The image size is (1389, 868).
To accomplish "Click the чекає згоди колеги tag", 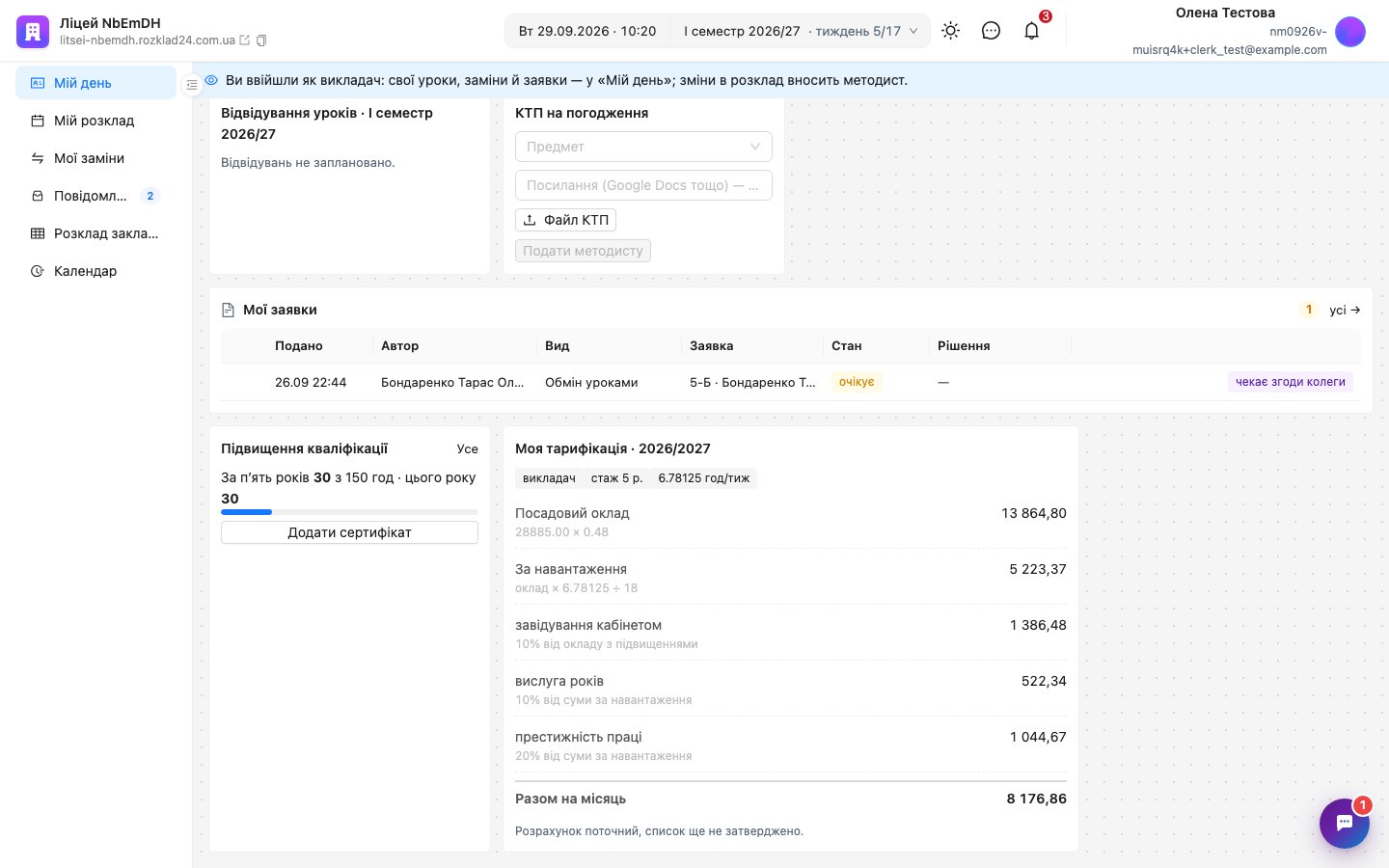I will (1291, 382).
